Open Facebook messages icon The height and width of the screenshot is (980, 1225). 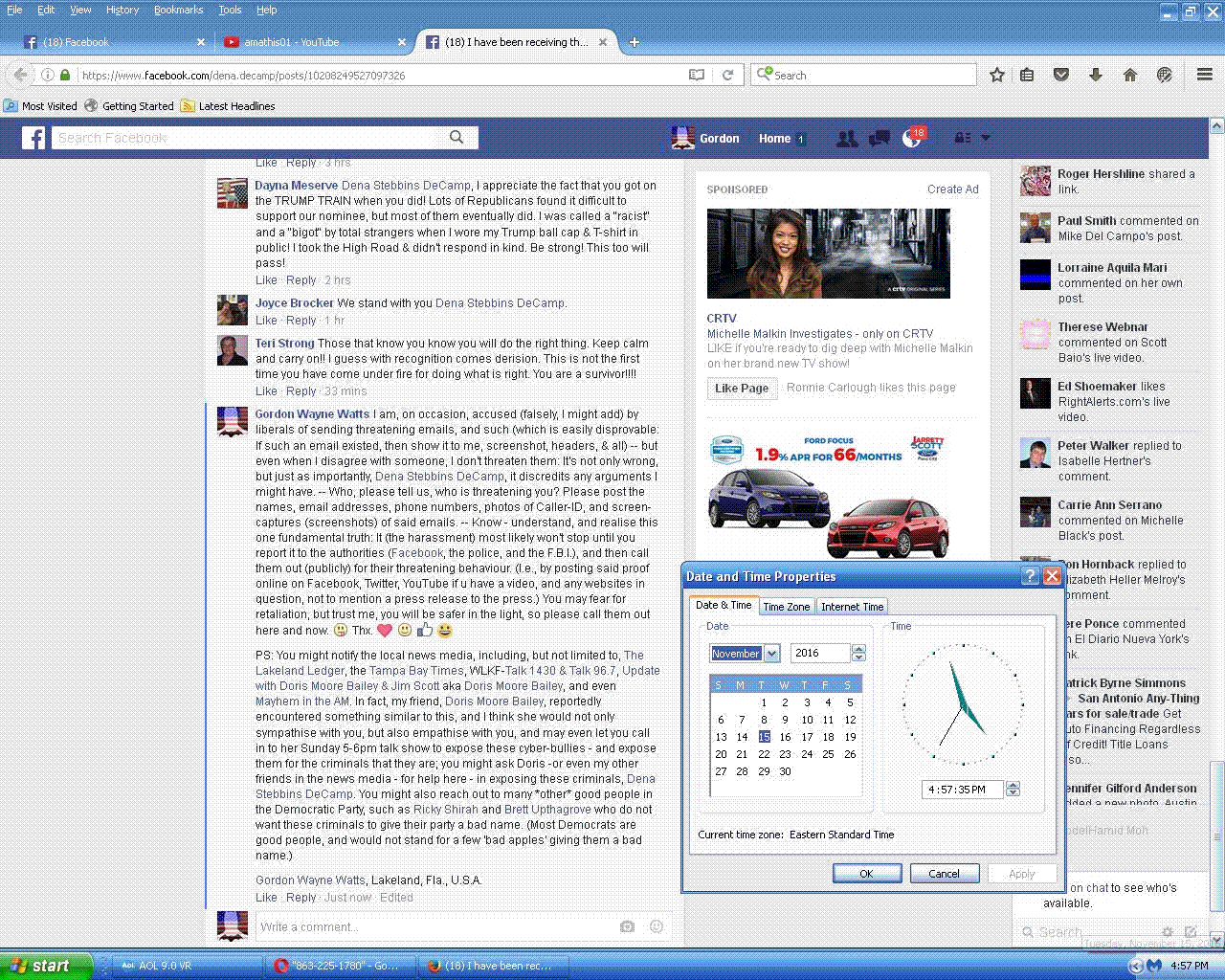pyautogui.click(x=879, y=139)
